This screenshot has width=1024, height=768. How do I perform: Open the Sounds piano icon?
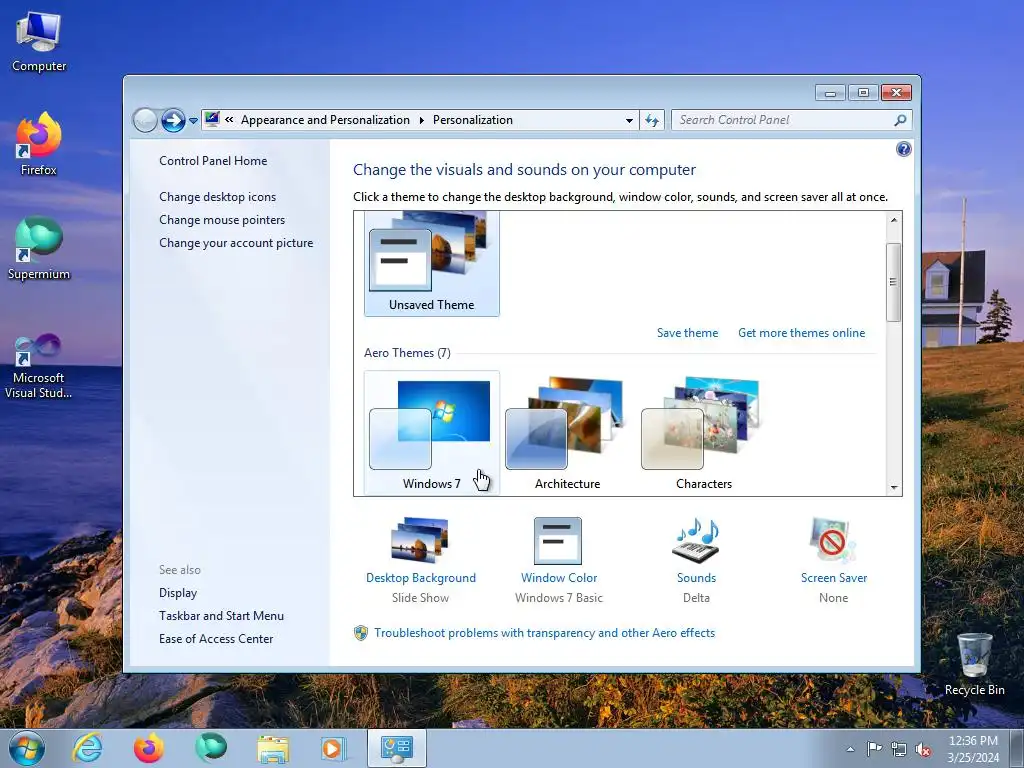point(696,540)
